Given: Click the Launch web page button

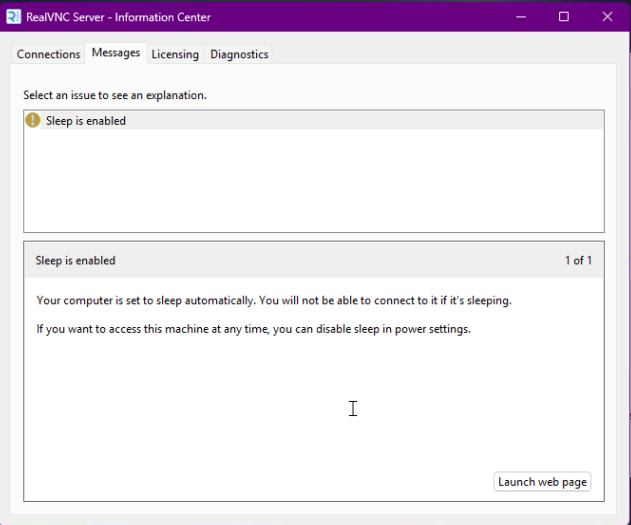Looking at the screenshot, I should coord(542,482).
